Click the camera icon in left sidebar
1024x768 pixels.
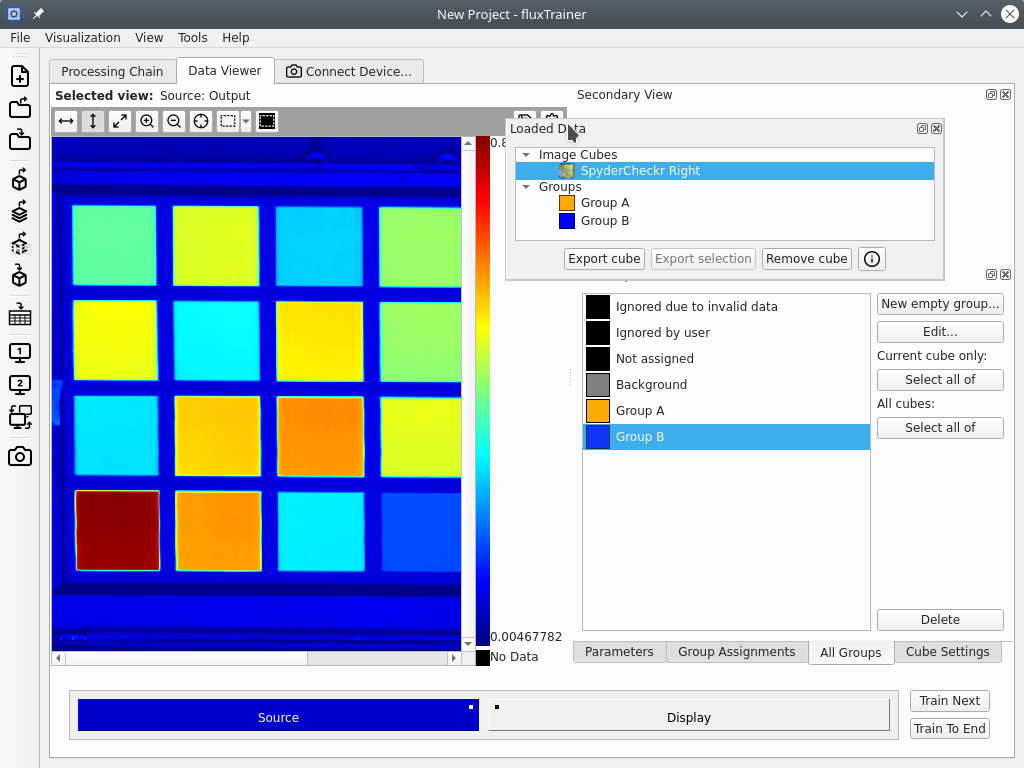tap(20, 456)
